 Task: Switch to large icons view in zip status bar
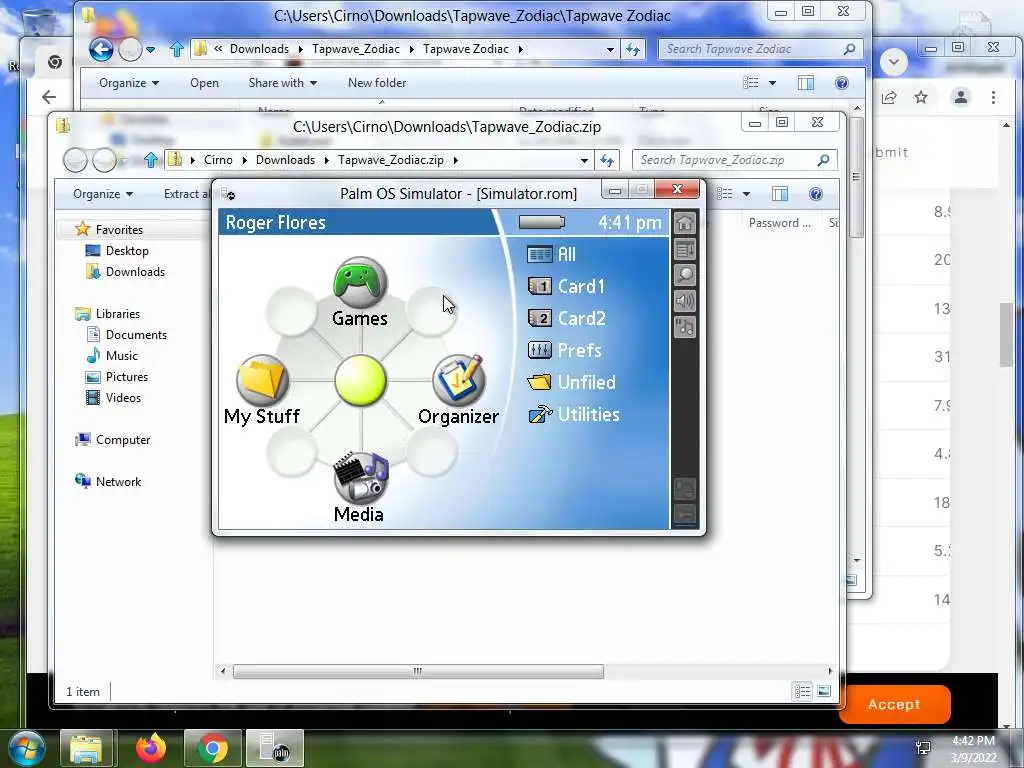click(824, 691)
